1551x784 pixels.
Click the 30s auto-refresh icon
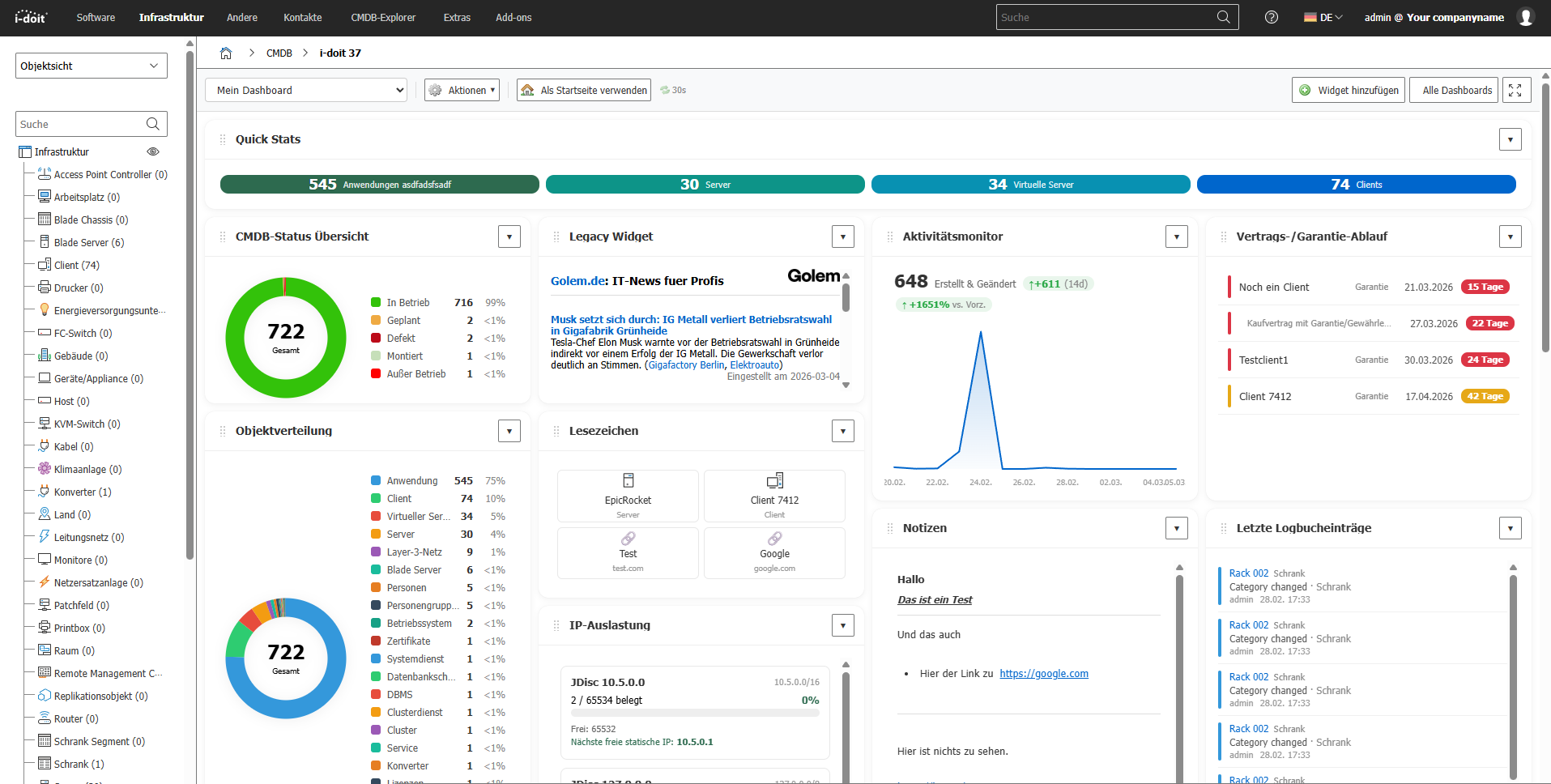click(x=664, y=90)
